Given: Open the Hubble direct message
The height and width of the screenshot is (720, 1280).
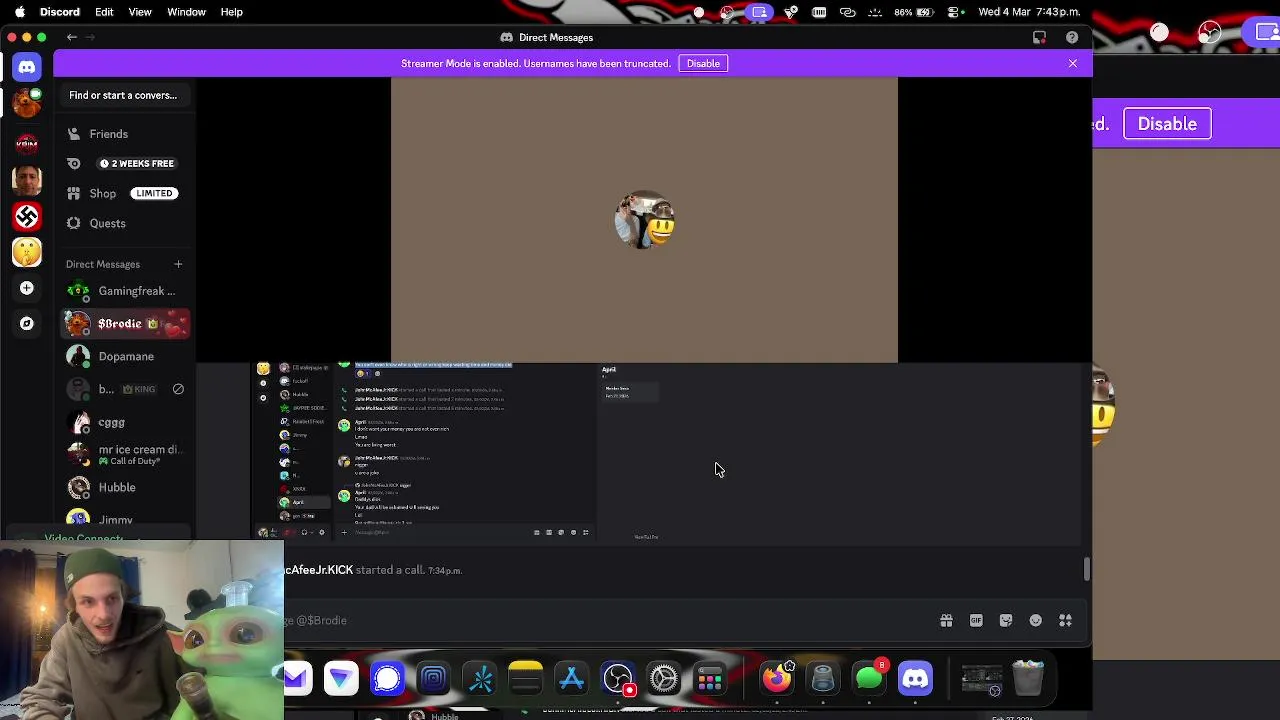Looking at the screenshot, I should pyautogui.click(x=125, y=487).
